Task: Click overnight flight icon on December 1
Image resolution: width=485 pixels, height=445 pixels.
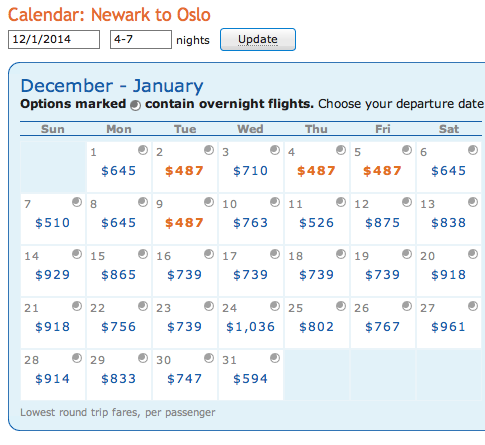Action: (x=143, y=150)
